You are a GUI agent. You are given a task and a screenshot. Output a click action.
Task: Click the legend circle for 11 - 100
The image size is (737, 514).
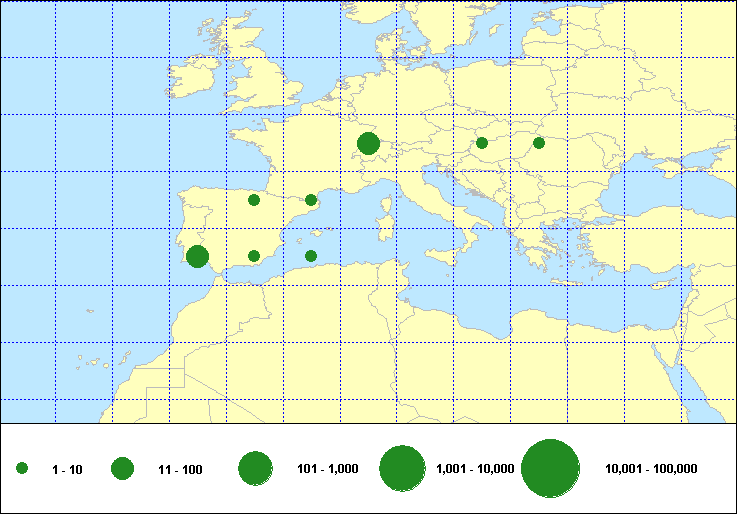(x=123, y=468)
